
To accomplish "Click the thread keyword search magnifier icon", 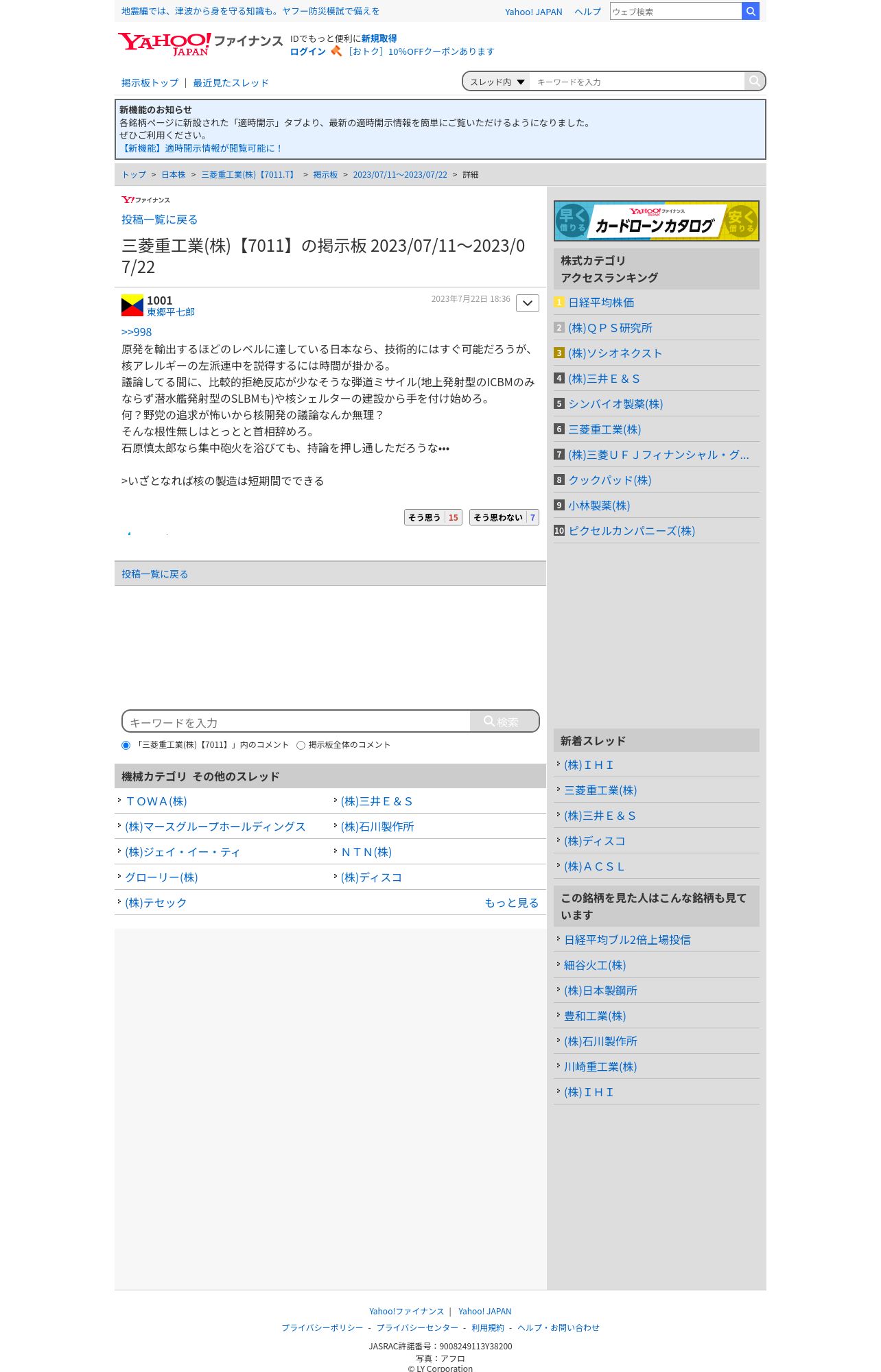I will pyautogui.click(x=754, y=81).
